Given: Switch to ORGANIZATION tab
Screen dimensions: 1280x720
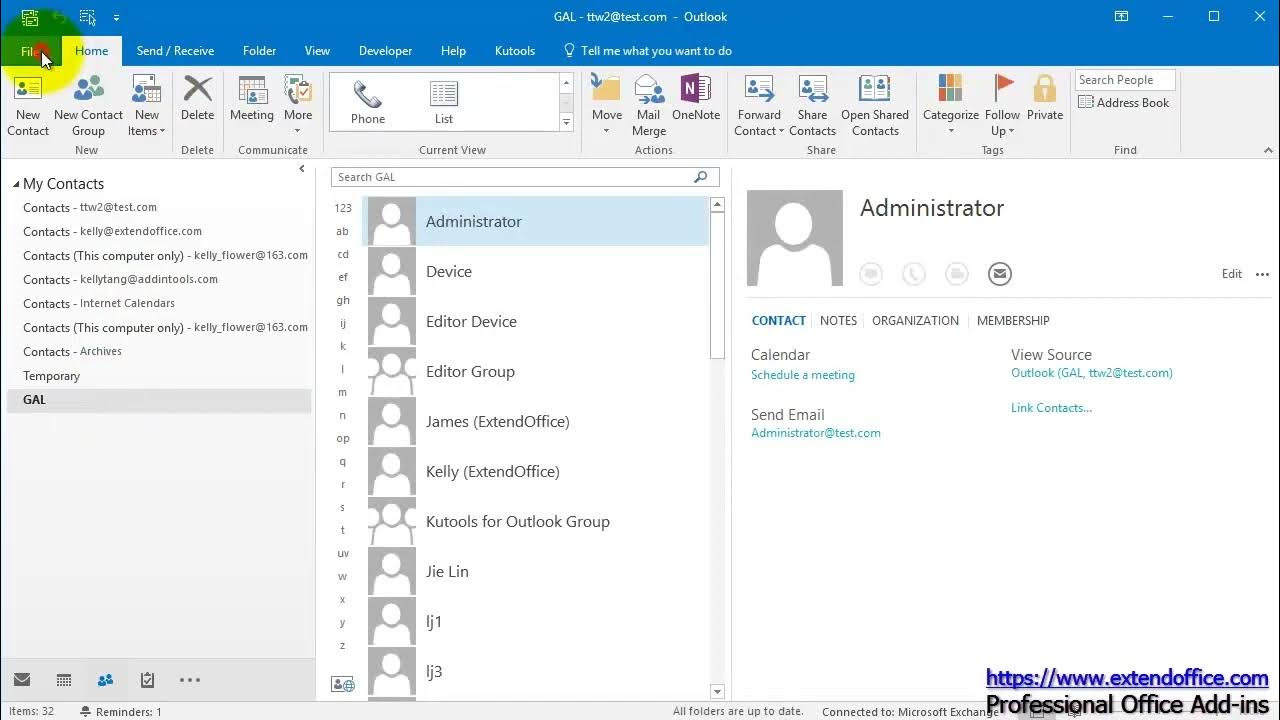Looking at the screenshot, I should 915,321.
